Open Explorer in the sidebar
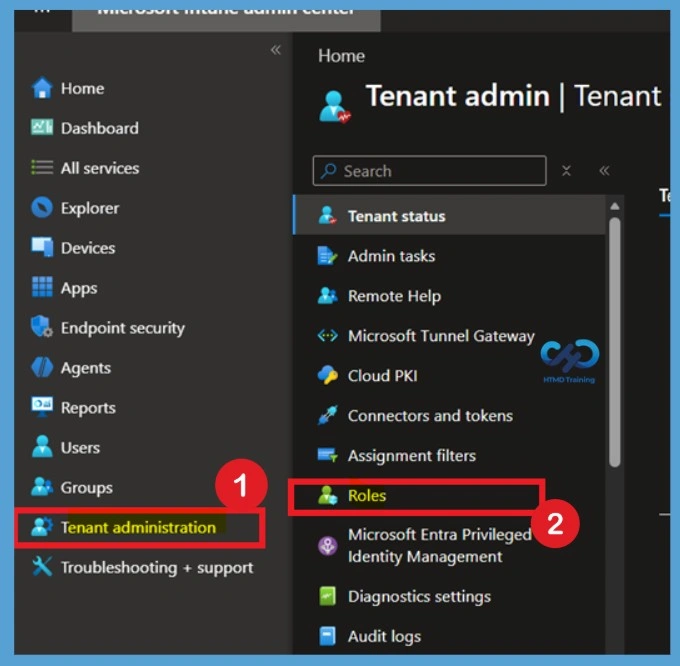Image resolution: width=680 pixels, height=666 pixels. point(90,208)
